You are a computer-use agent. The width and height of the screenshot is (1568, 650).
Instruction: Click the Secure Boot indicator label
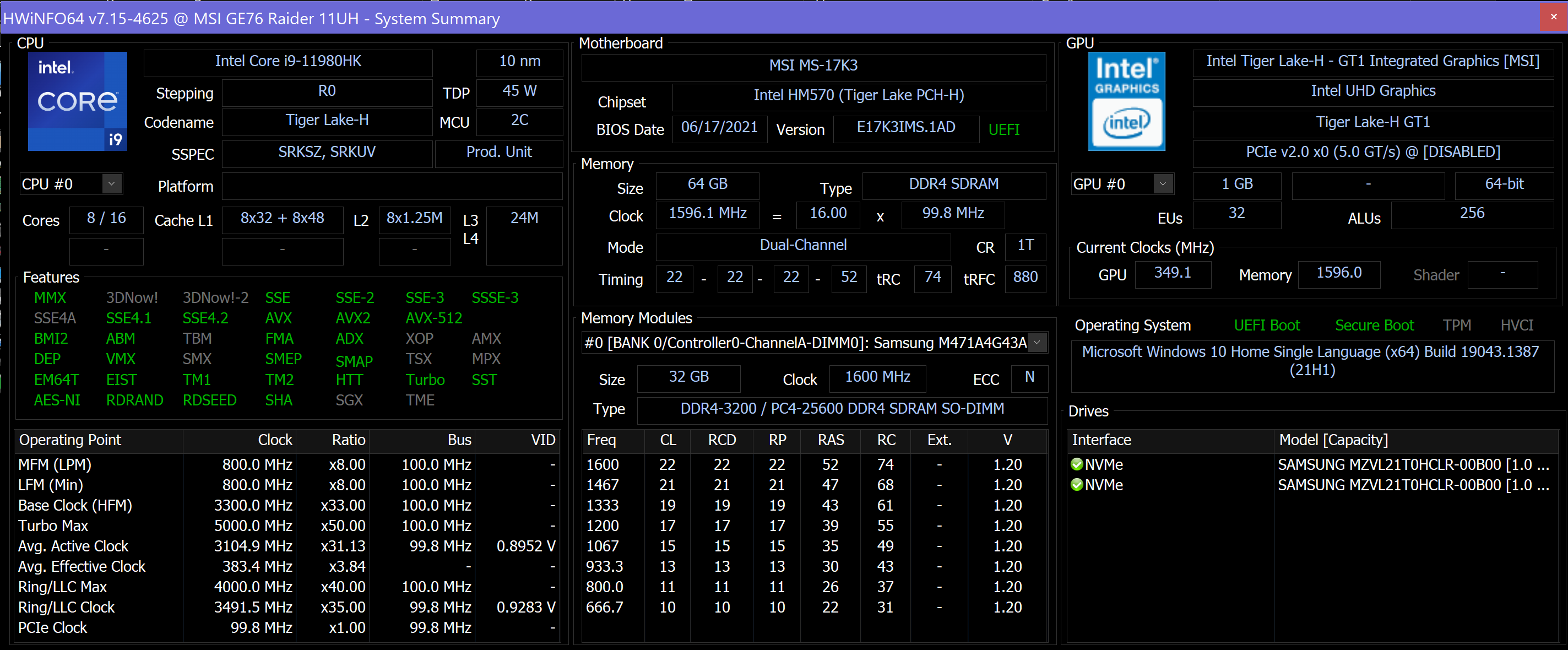(x=1374, y=326)
